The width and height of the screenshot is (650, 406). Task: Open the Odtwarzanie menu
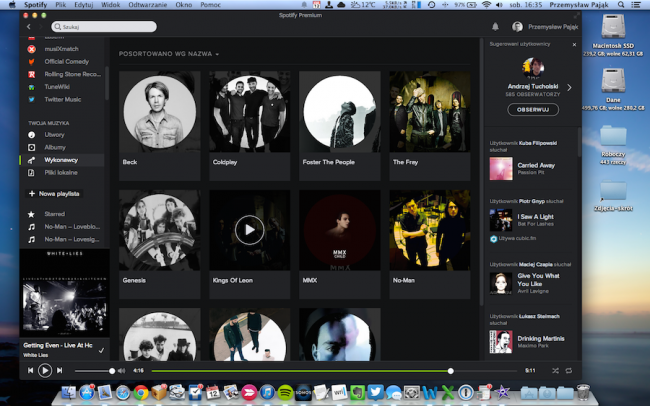(148, 5)
